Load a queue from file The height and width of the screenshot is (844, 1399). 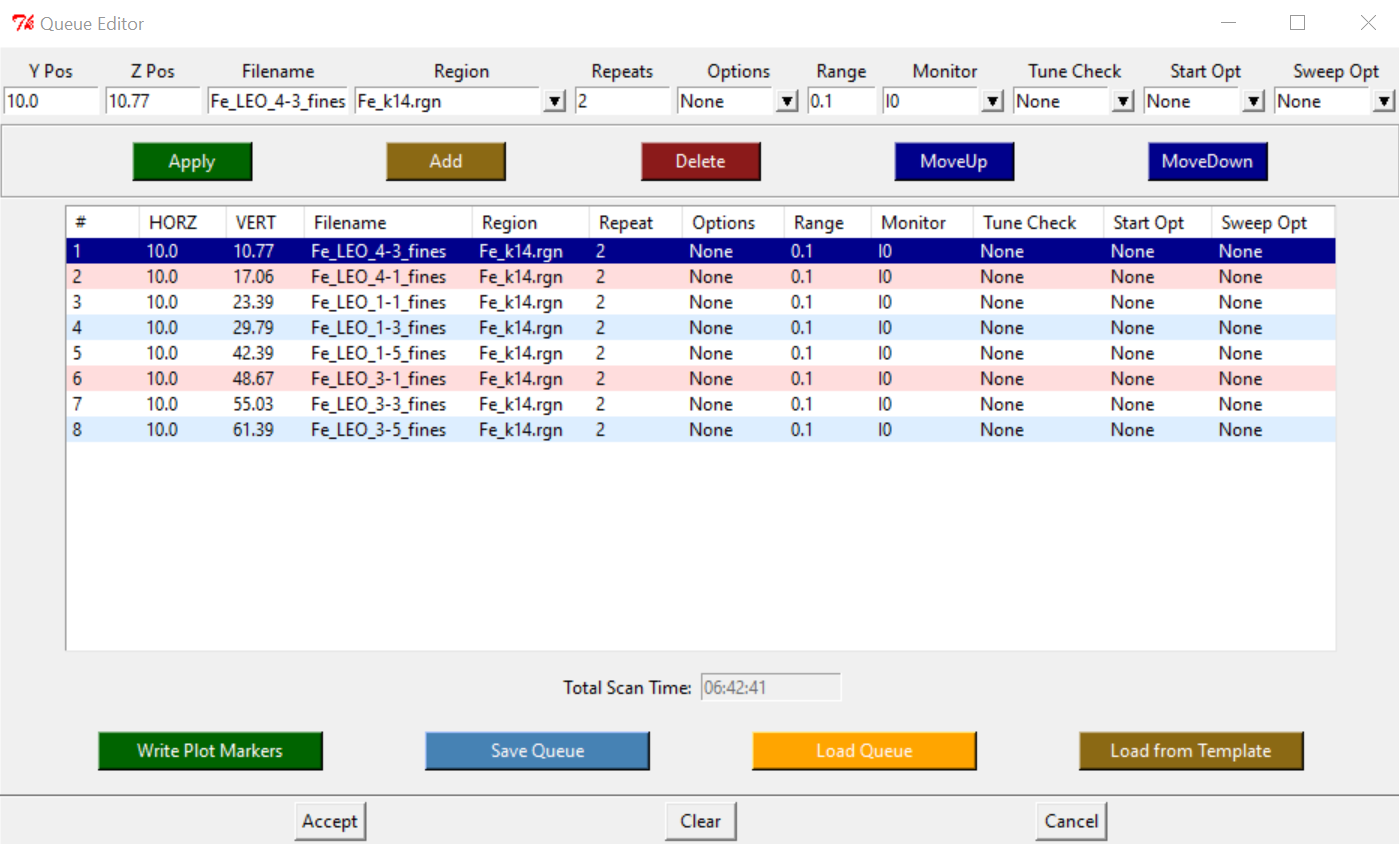pos(864,751)
